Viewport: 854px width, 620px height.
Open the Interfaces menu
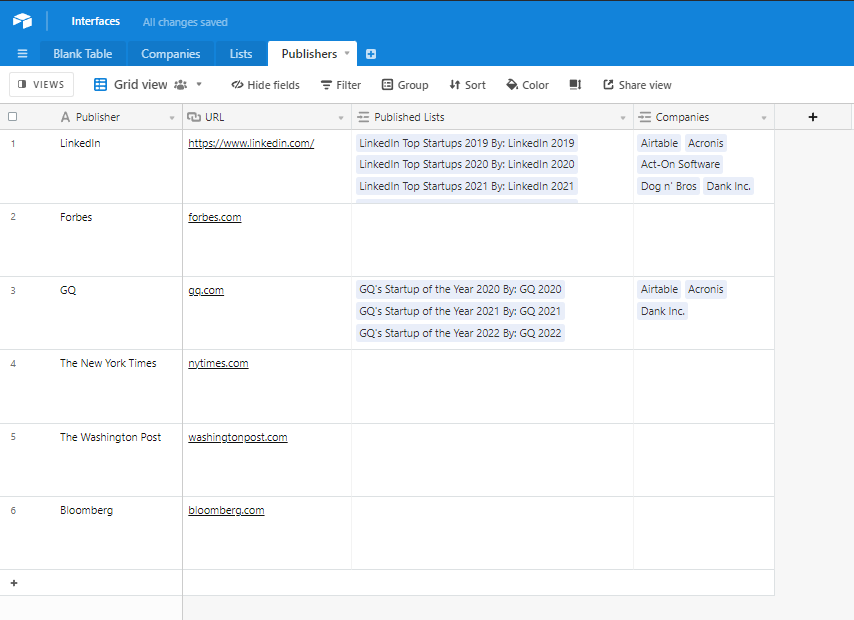coord(95,21)
